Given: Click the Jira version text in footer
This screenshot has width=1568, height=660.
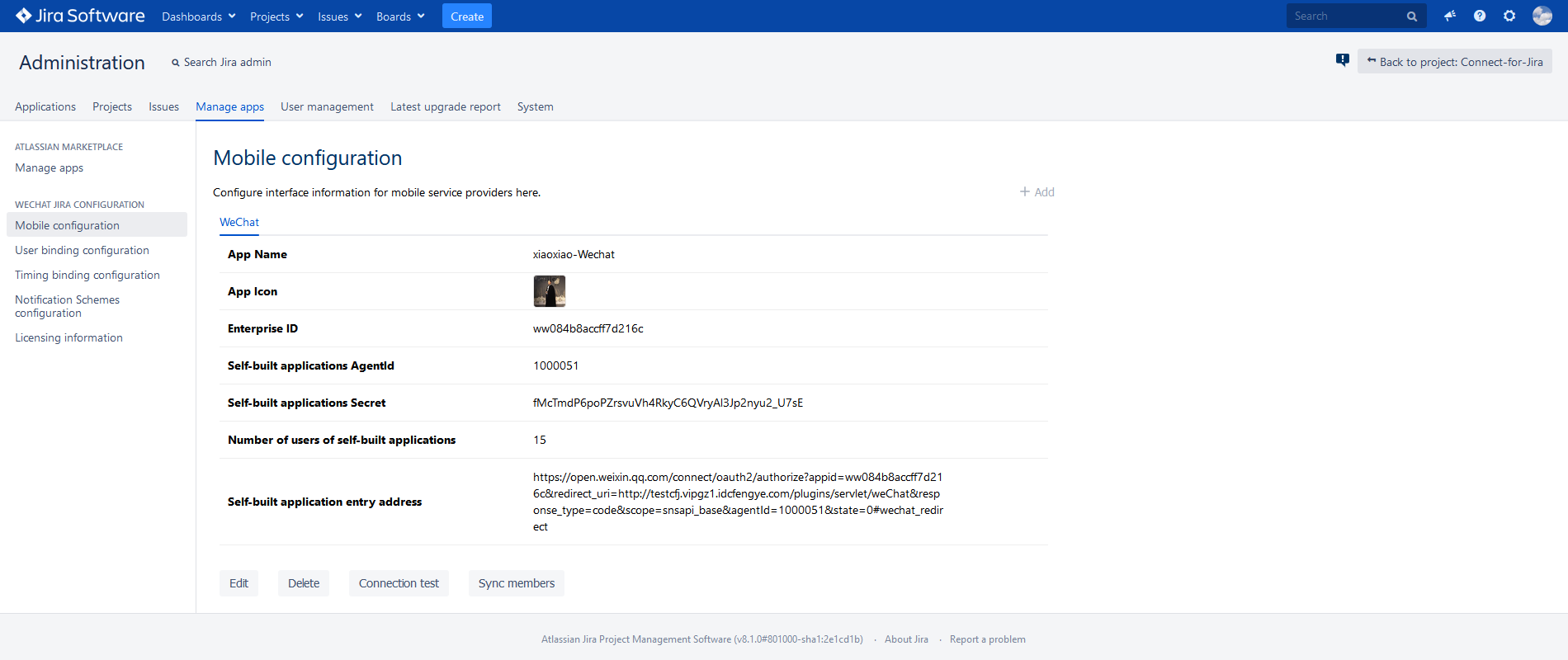Looking at the screenshot, I should tap(702, 639).
